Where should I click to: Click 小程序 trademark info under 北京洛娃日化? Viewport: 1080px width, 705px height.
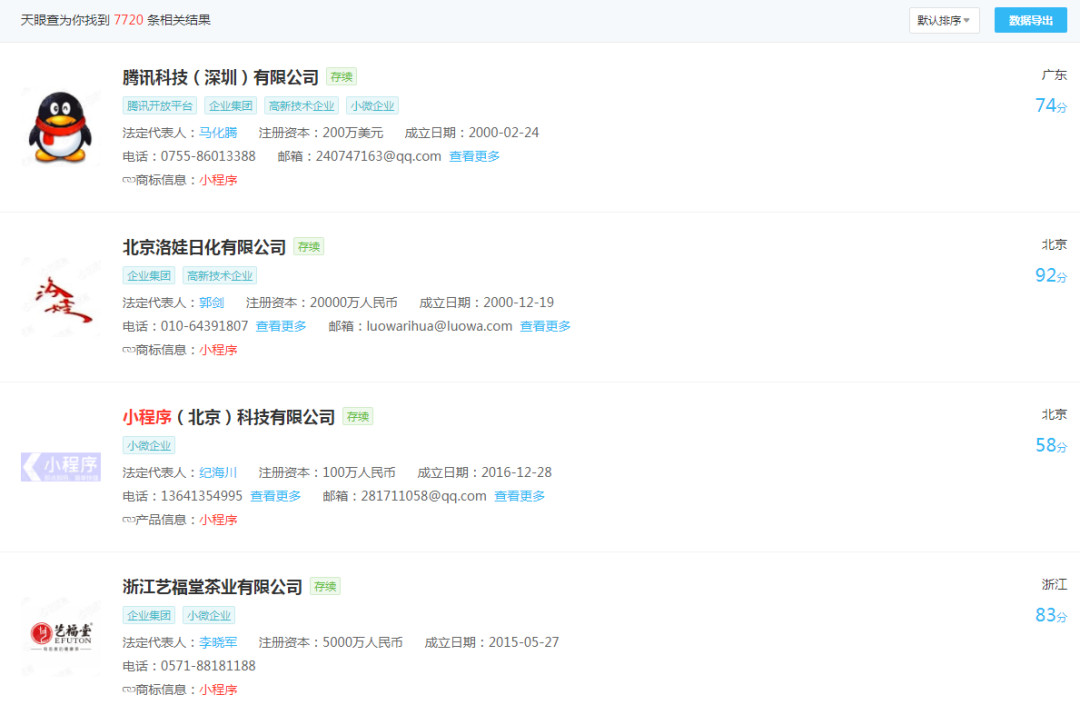[x=218, y=350]
